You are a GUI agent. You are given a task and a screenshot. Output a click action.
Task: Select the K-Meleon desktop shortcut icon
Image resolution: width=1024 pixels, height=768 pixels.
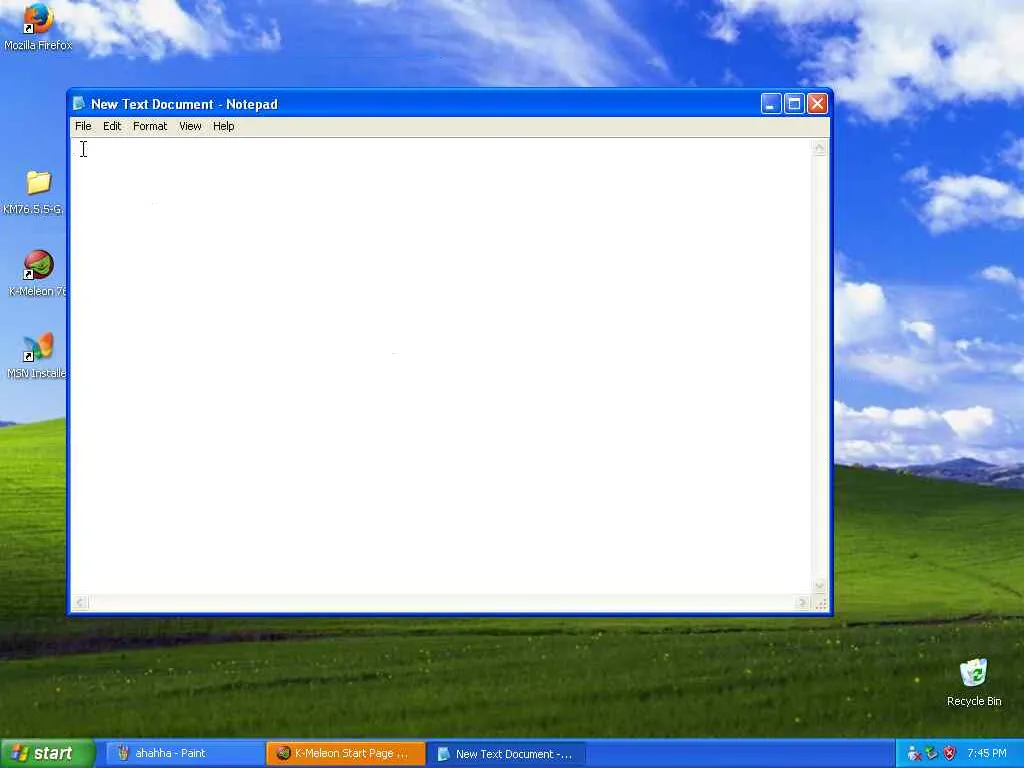pos(37,274)
